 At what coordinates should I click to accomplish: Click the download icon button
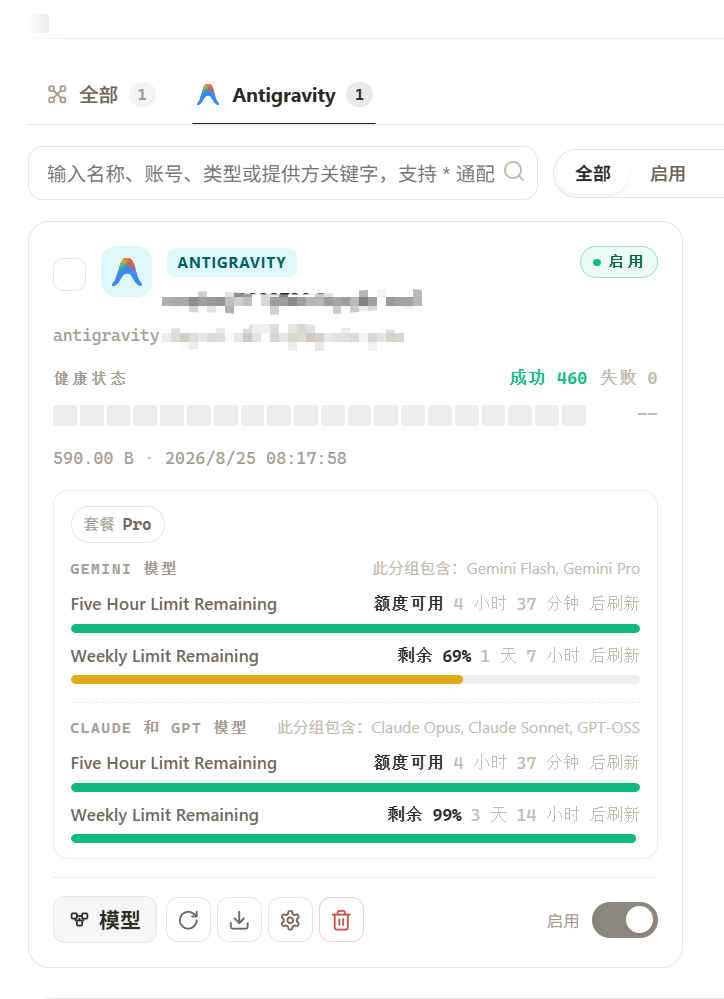(239, 919)
